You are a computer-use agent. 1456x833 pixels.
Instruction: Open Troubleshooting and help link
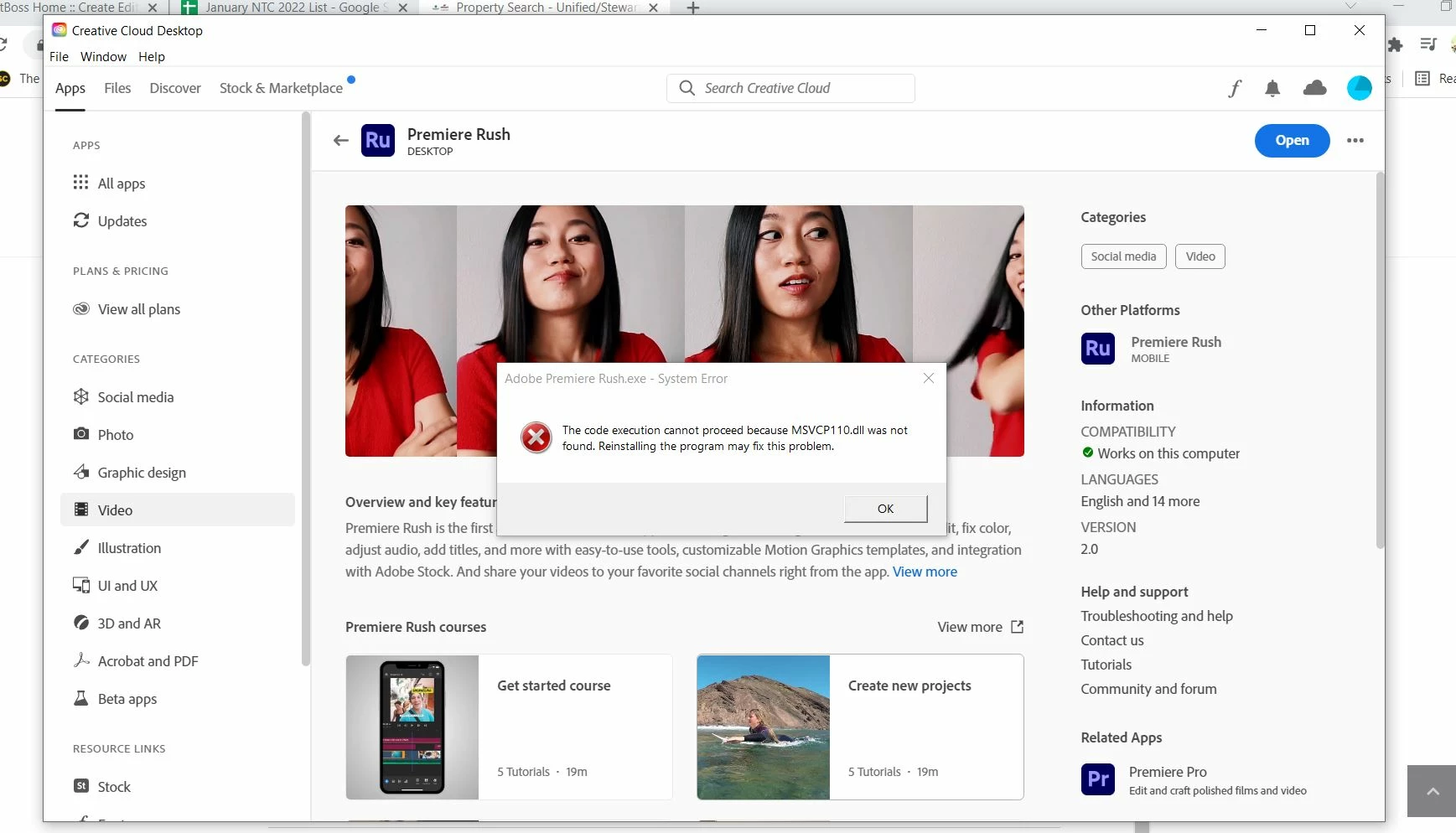[1156, 616]
